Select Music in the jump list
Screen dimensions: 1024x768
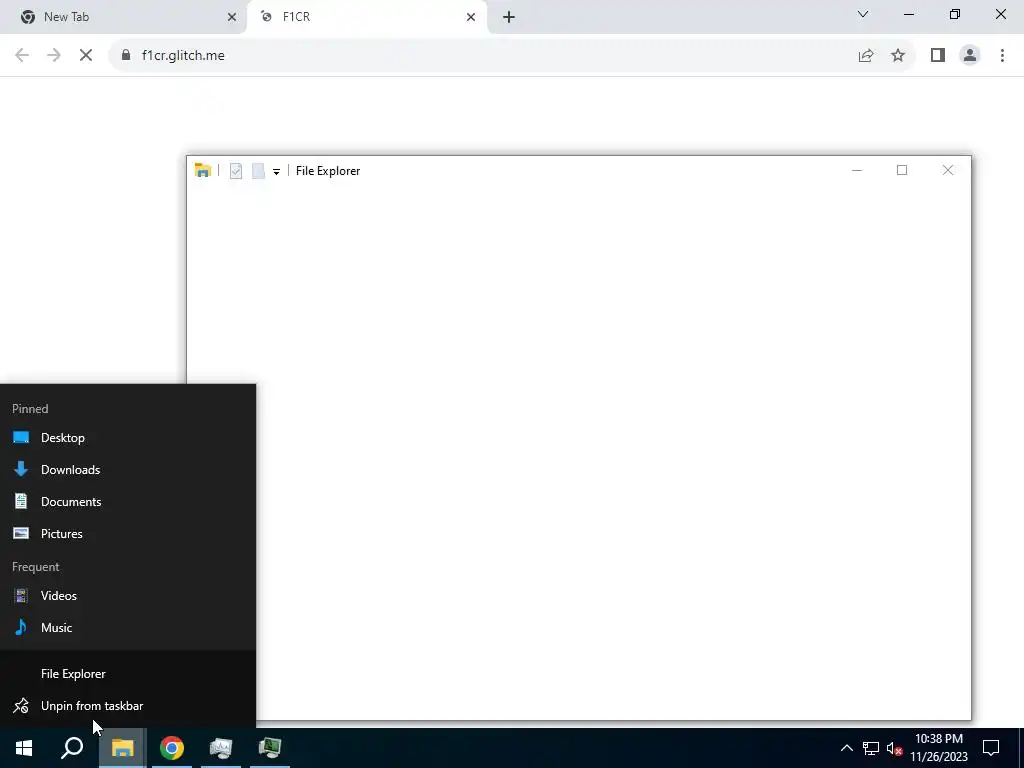click(x=128, y=628)
